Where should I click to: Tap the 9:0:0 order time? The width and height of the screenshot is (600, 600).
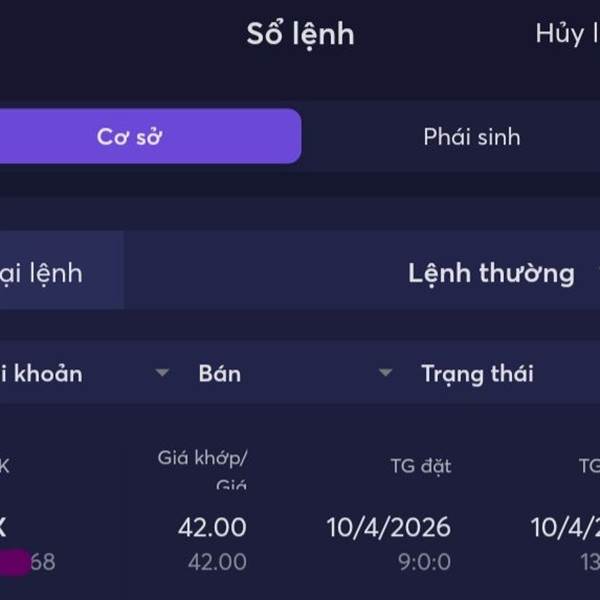click(424, 562)
